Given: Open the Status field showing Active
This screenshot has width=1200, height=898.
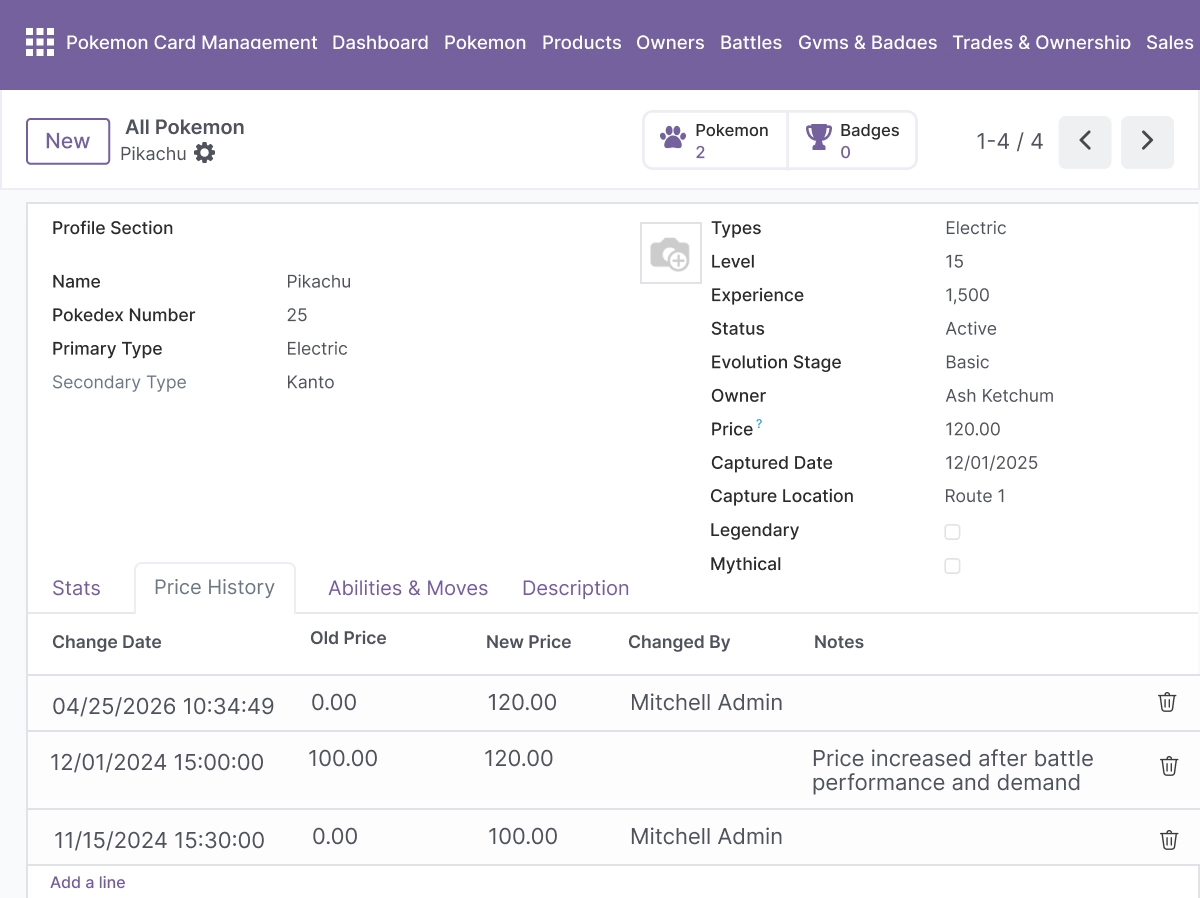Looking at the screenshot, I should pyautogui.click(x=1060, y=329).
